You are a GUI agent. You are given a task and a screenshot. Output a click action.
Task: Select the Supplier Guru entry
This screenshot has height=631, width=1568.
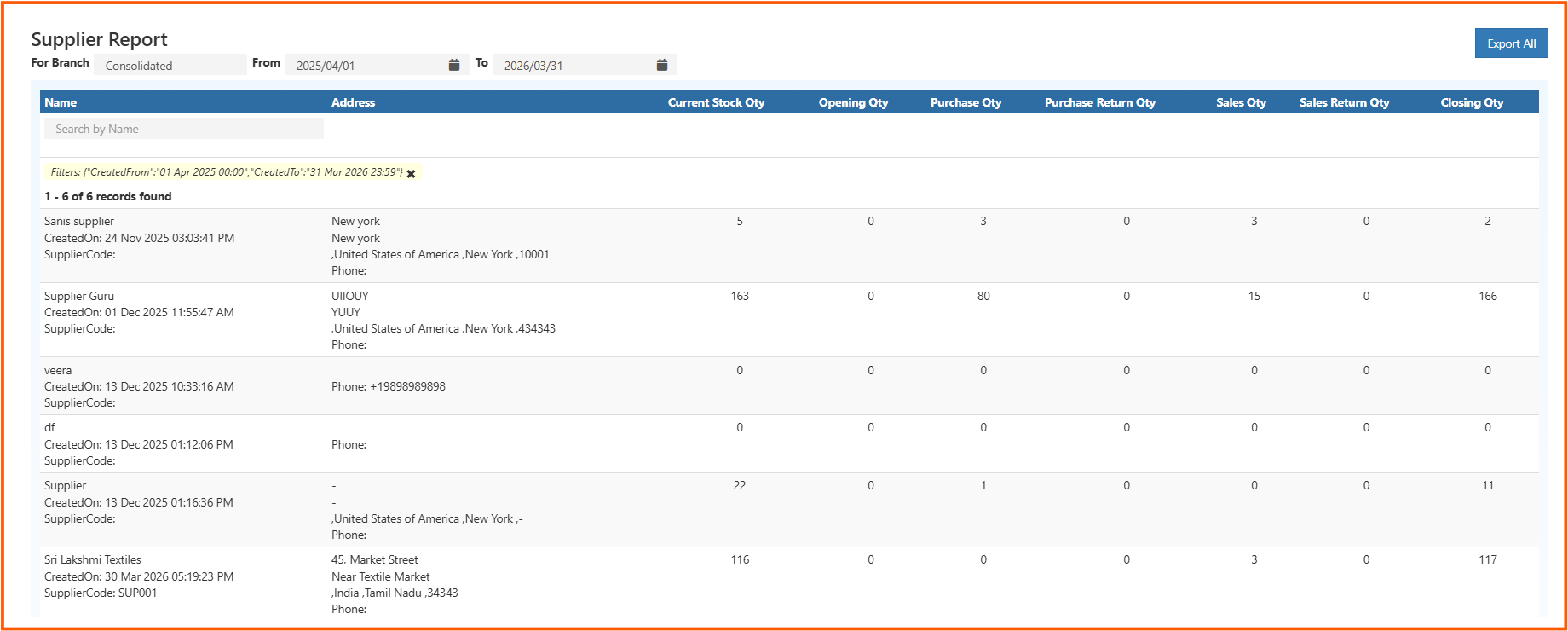(79, 296)
